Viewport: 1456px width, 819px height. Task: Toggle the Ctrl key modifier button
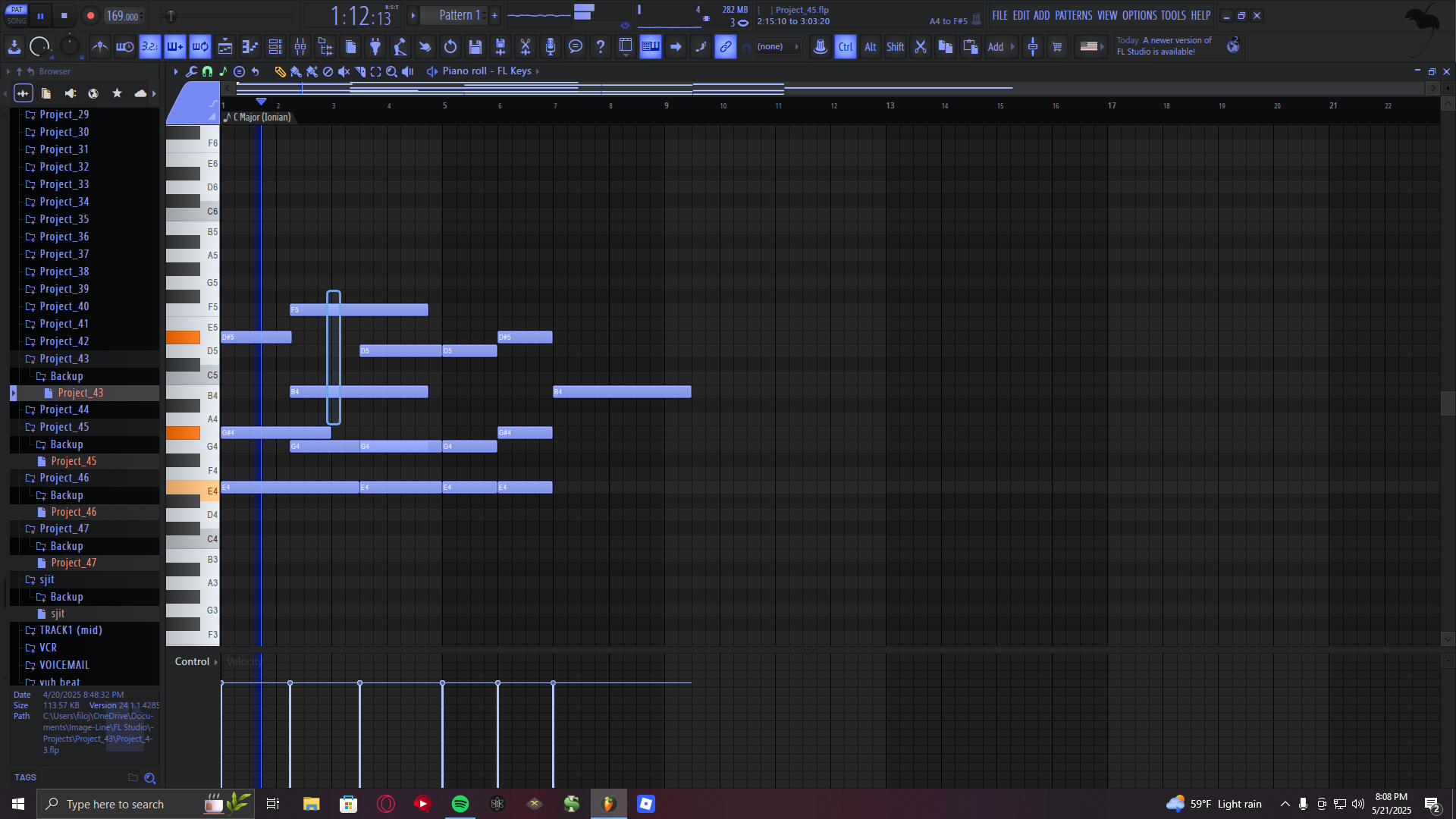845,47
